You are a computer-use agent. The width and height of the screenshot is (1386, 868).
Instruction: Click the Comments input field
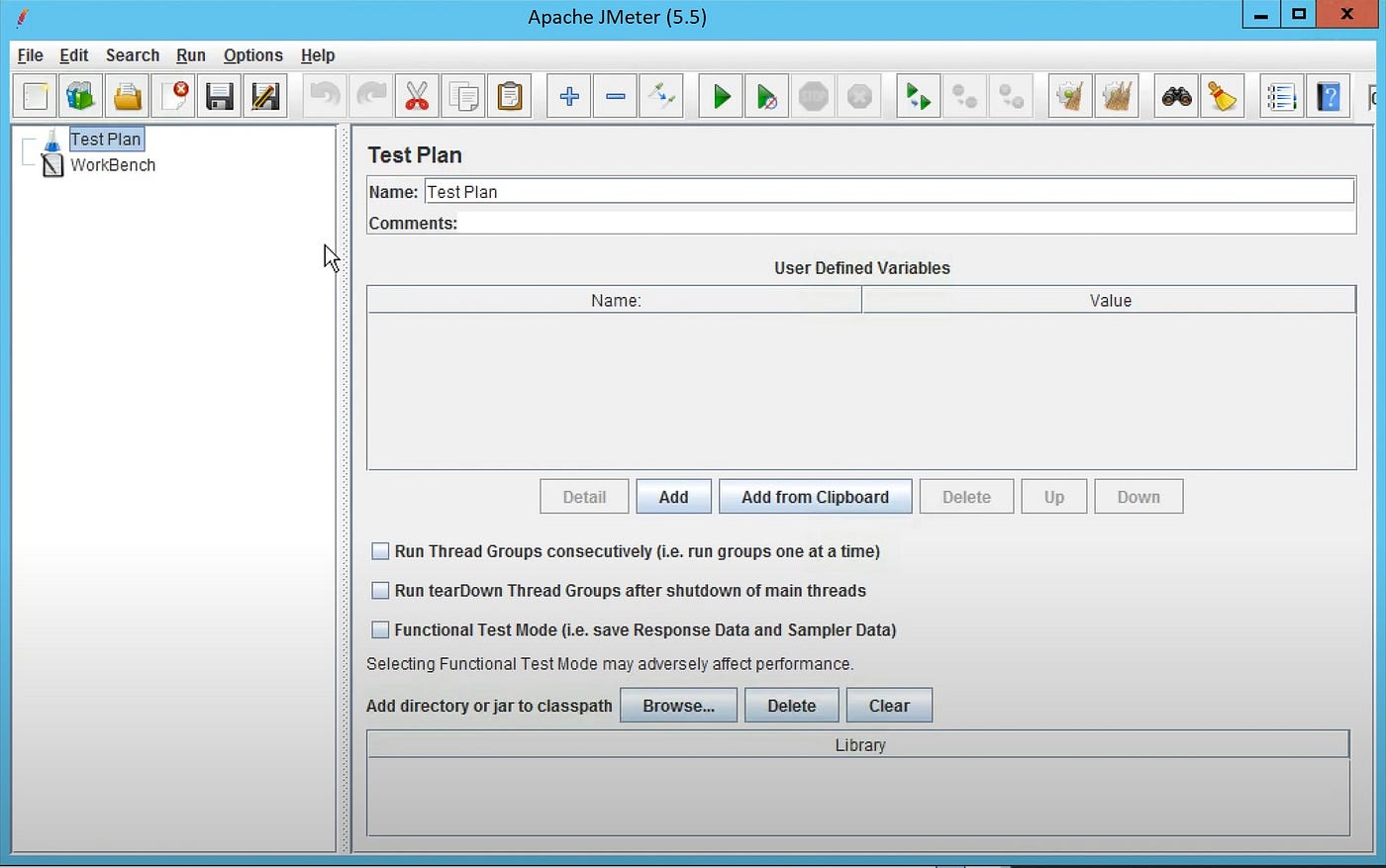907,223
